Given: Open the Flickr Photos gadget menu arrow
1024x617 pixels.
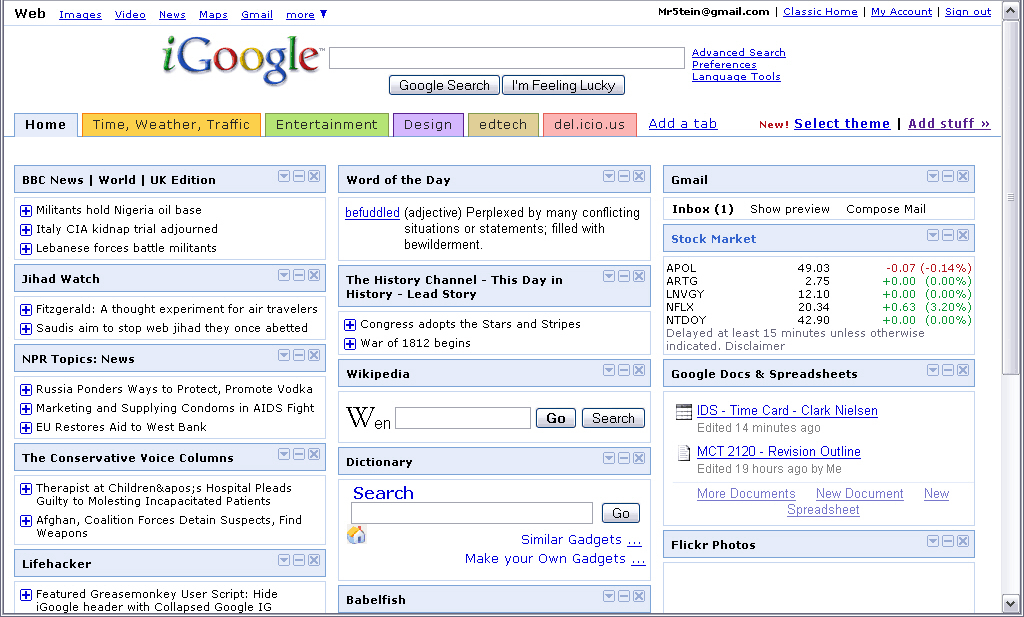Looking at the screenshot, I should pos(933,541).
